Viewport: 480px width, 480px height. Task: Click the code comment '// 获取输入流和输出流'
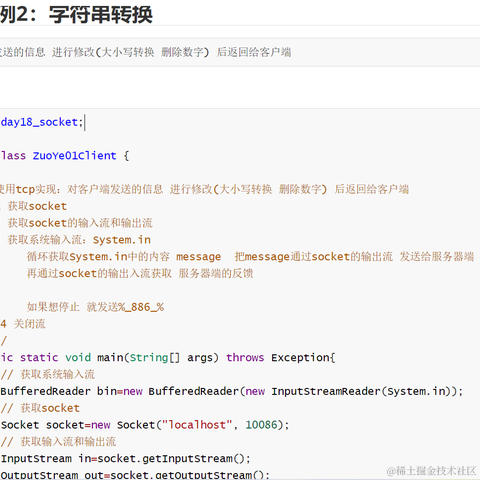point(58,442)
